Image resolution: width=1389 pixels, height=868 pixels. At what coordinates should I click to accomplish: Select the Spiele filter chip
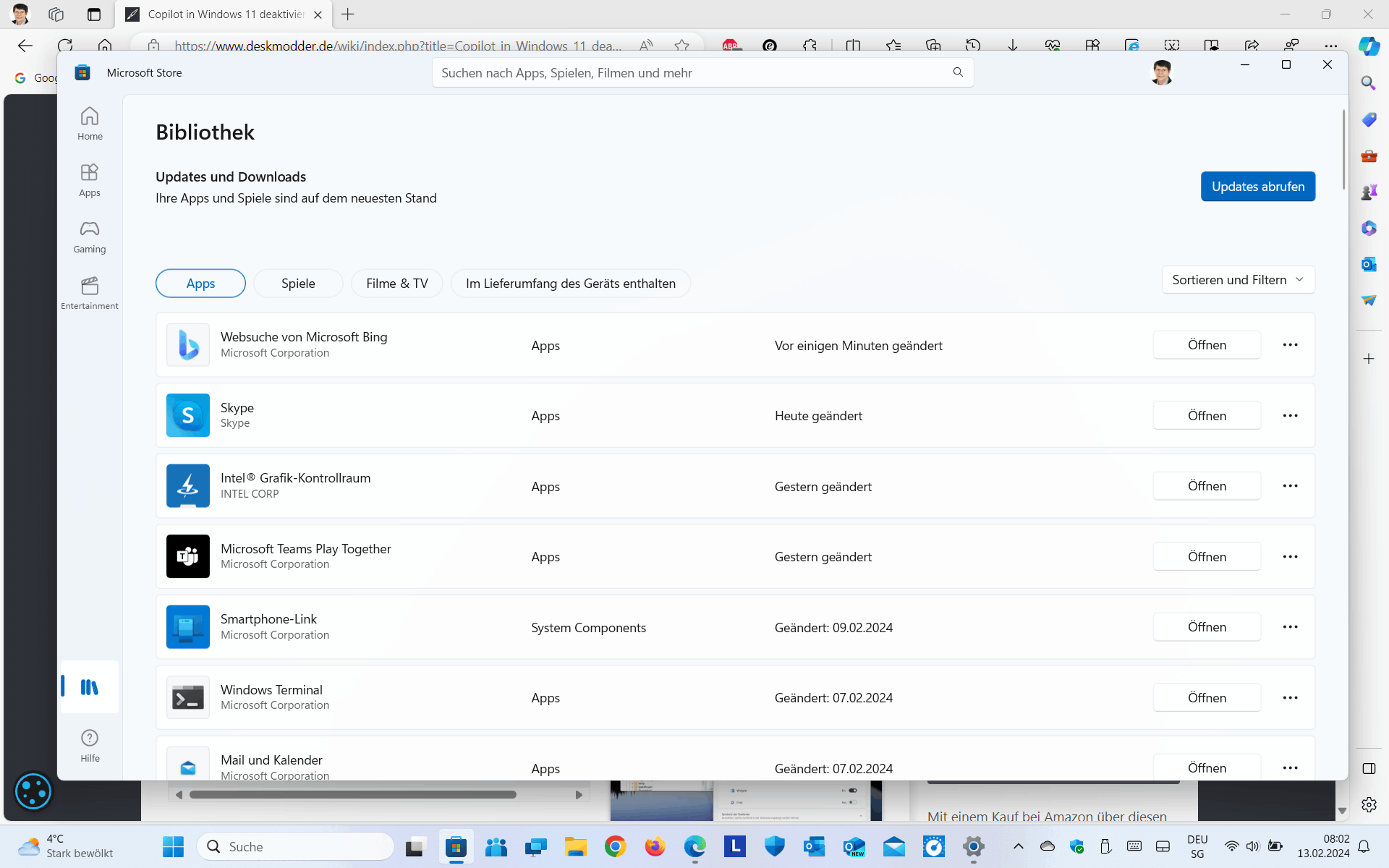[298, 284]
